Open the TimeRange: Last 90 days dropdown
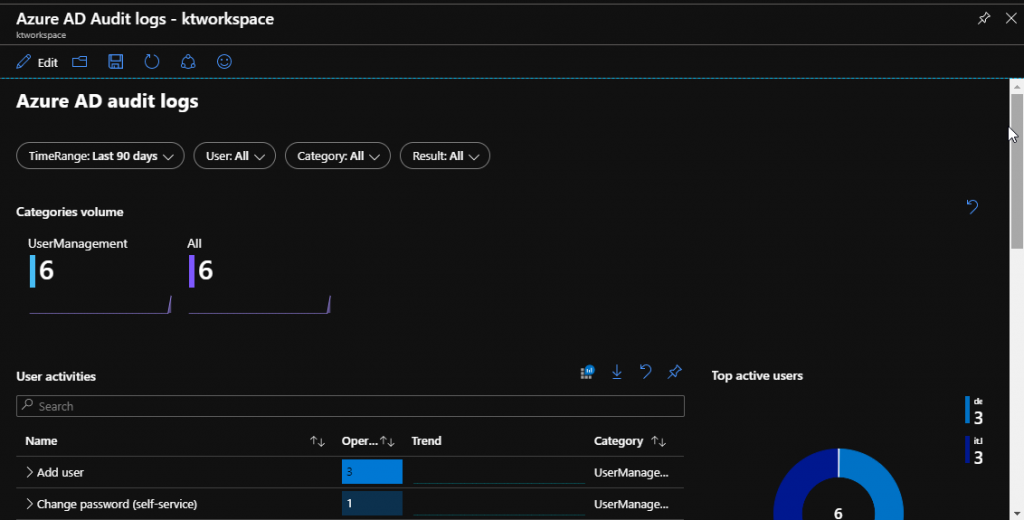This screenshot has width=1024, height=520. click(100, 156)
